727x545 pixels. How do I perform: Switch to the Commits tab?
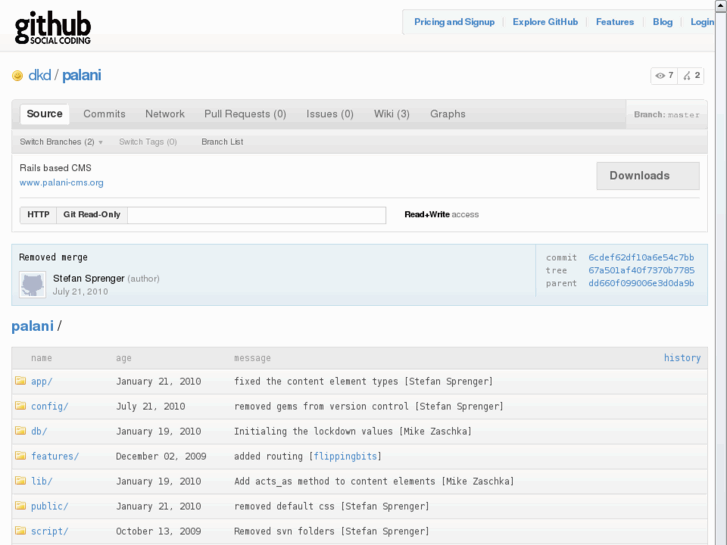tap(104, 114)
